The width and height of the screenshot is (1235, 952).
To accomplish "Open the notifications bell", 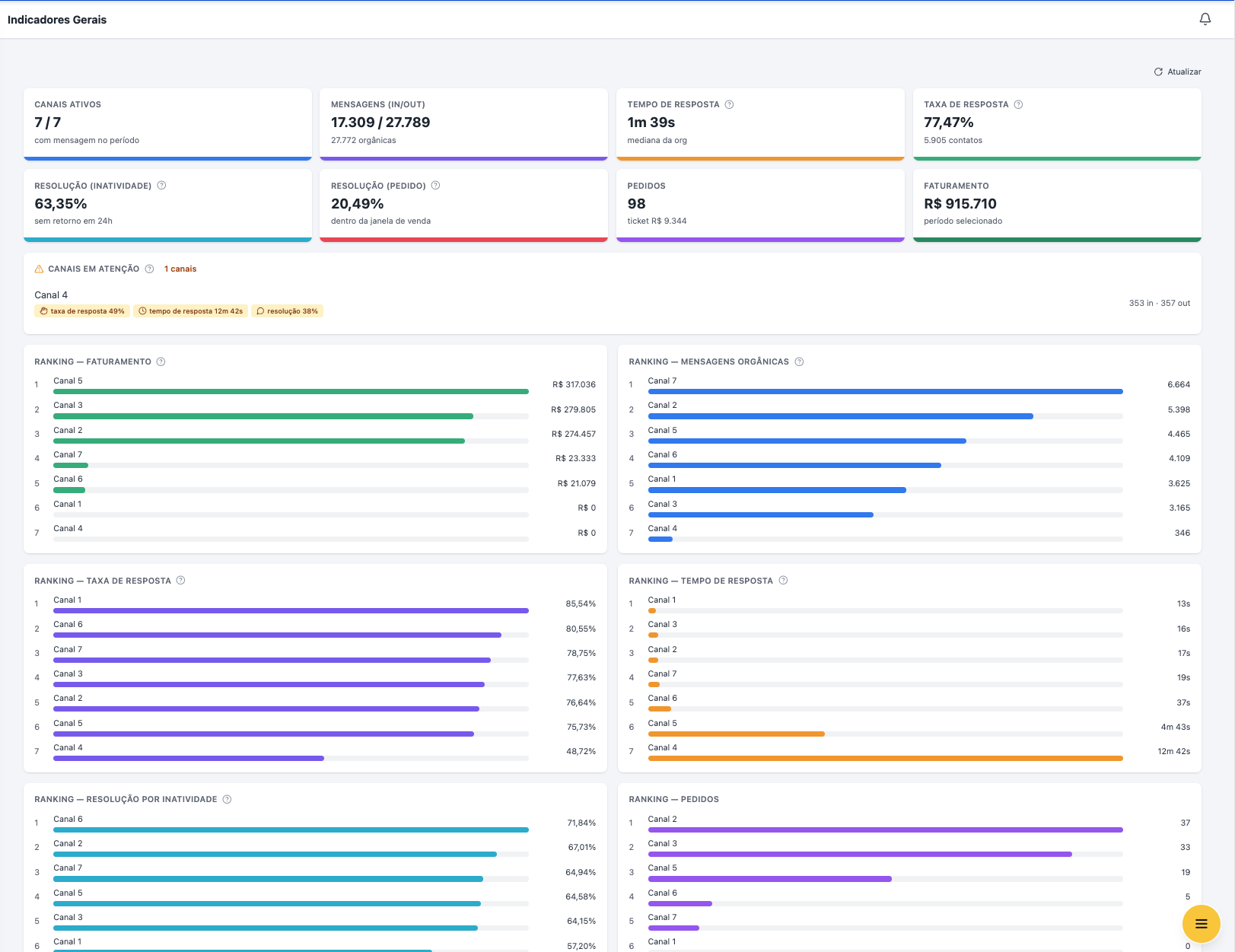I will (x=1205, y=19).
